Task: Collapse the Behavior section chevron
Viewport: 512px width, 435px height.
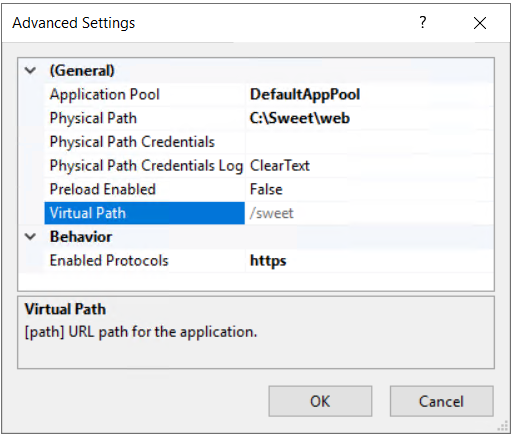Action: [x=30, y=237]
